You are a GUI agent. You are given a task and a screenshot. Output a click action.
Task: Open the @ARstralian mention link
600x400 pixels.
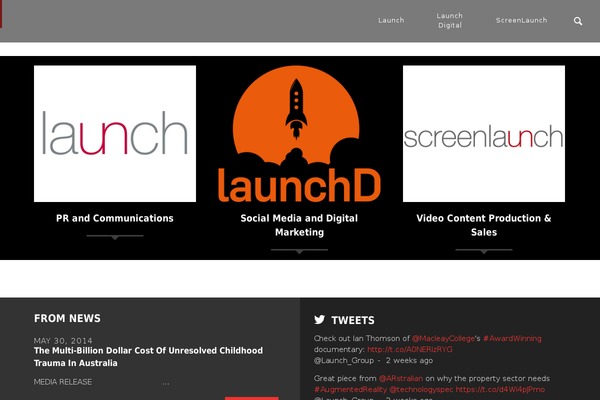click(x=401, y=378)
